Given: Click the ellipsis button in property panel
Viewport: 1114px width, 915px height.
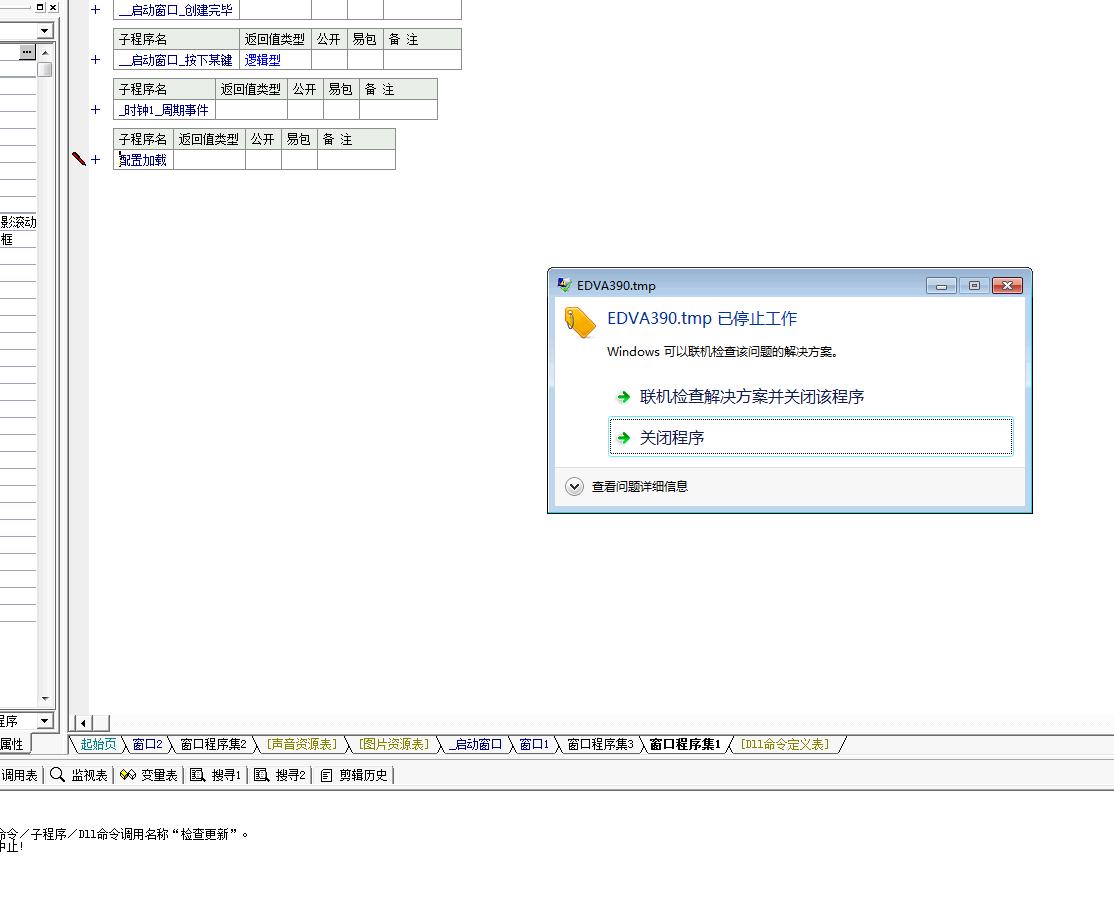Looking at the screenshot, I should 27,52.
